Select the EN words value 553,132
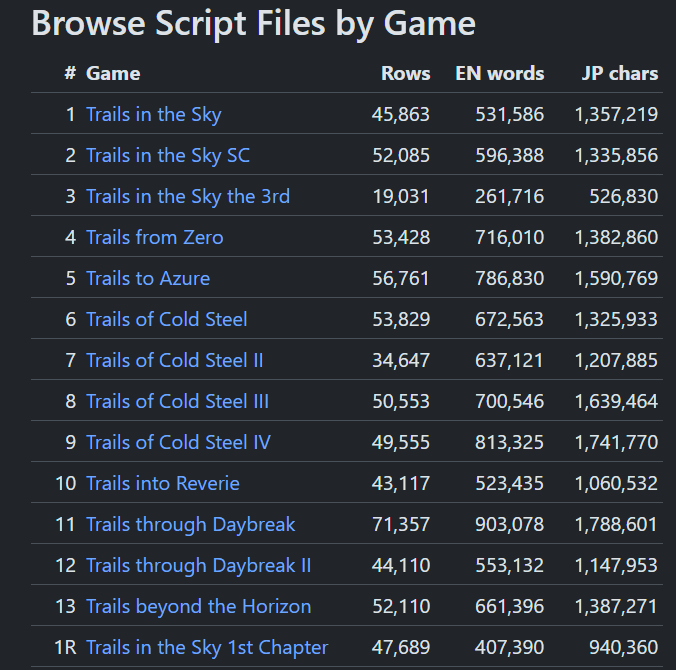 click(510, 566)
